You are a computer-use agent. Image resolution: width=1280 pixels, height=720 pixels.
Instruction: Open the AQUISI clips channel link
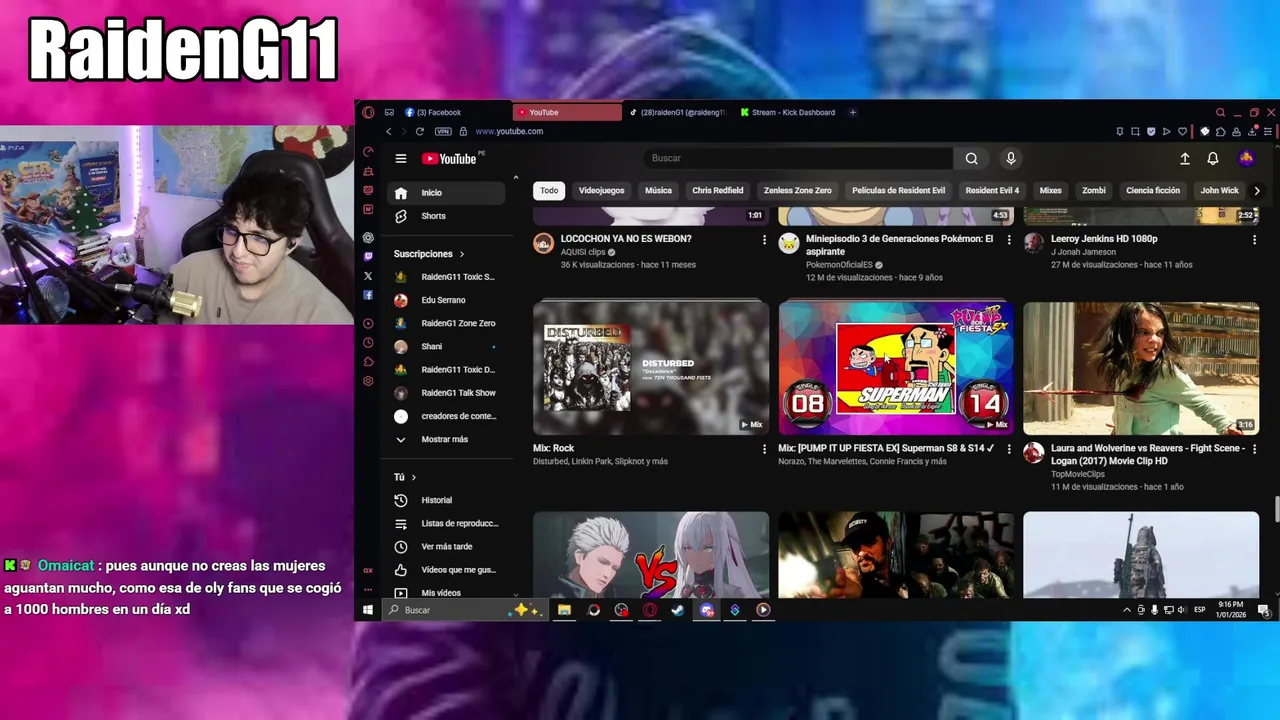[x=583, y=252]
